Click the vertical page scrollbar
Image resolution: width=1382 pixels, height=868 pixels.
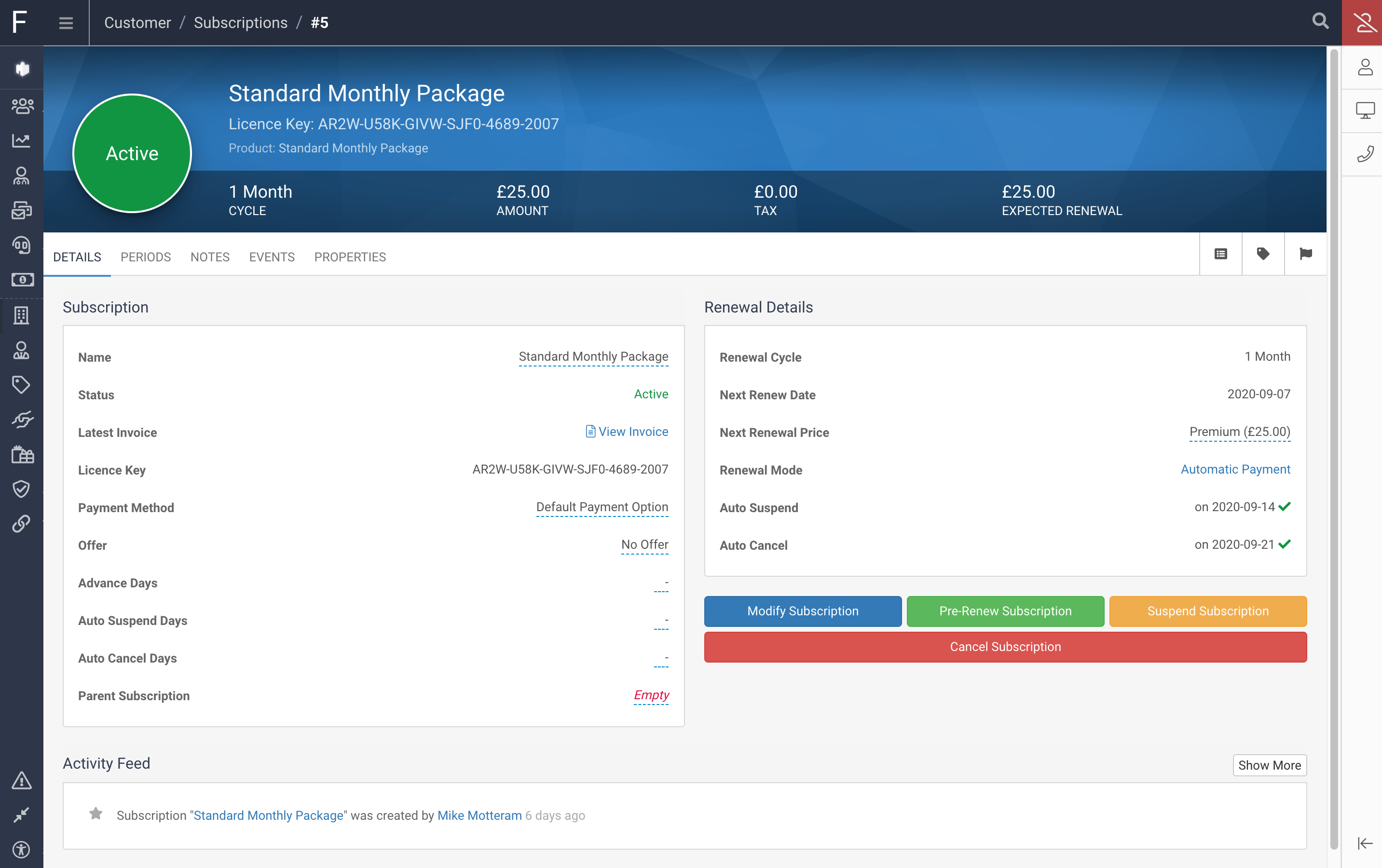click(1333, 448)
